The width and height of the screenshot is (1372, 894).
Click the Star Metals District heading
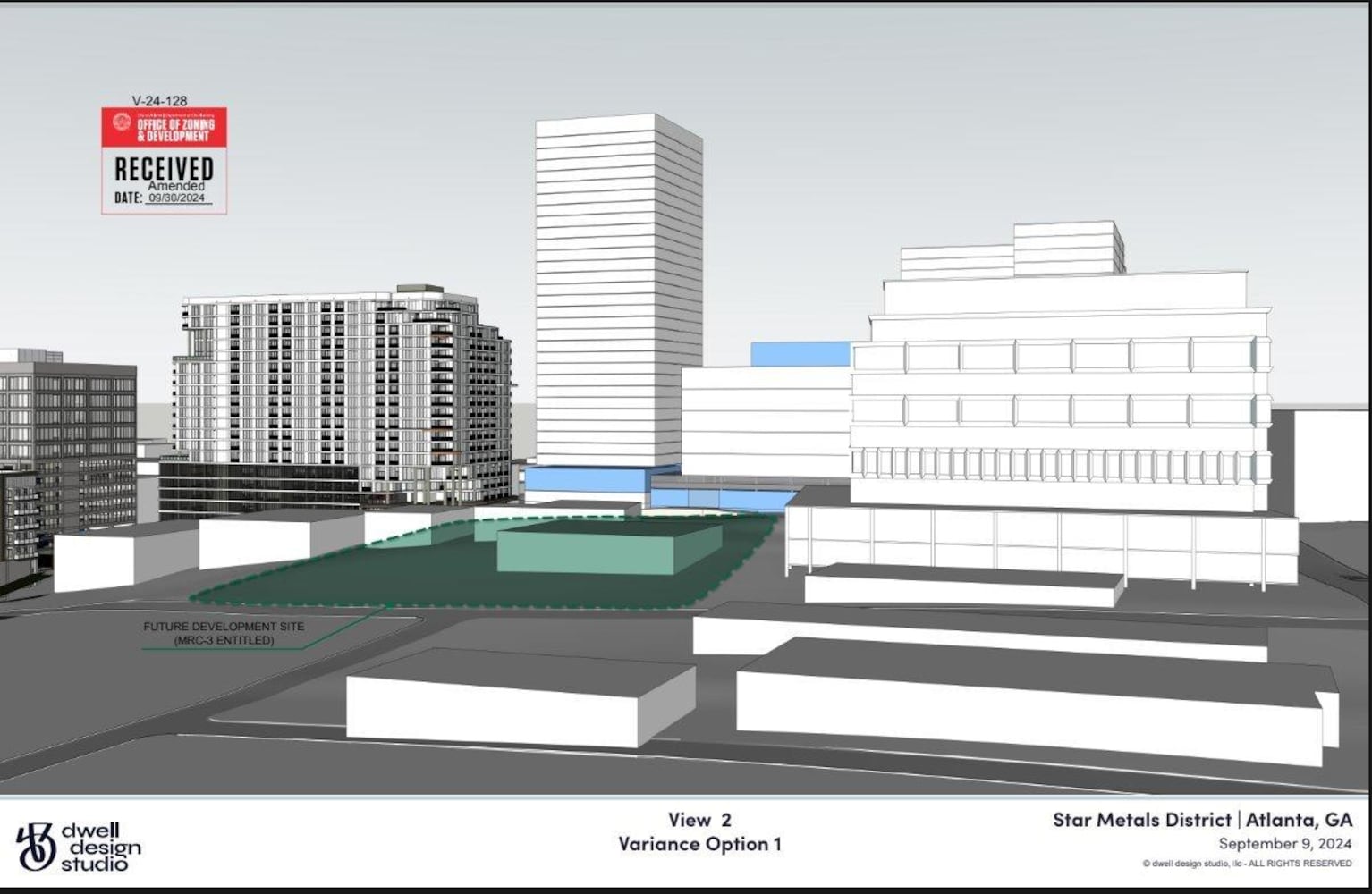[x=1141, y=819]
